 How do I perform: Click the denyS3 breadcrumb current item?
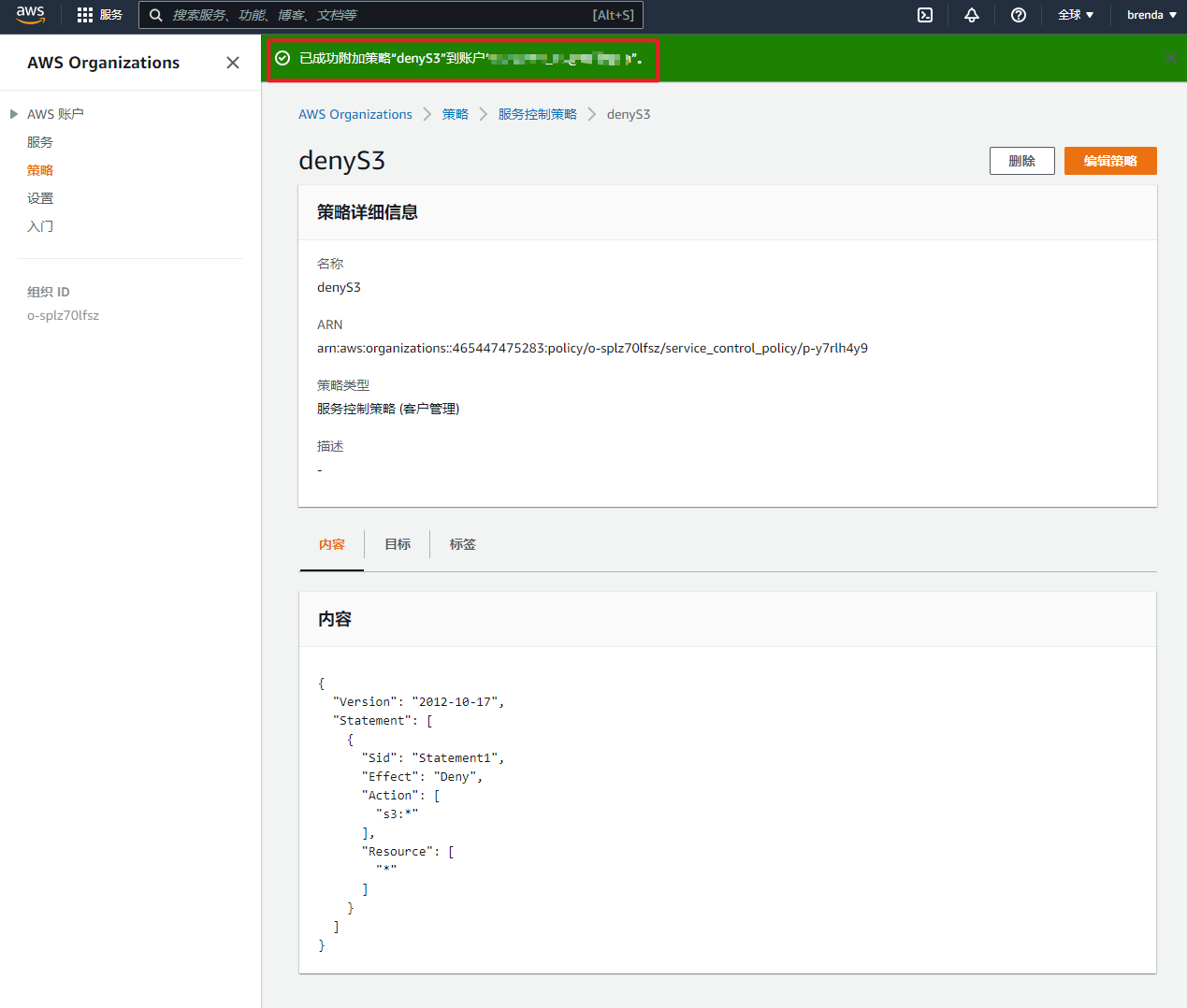click(629, 114)
